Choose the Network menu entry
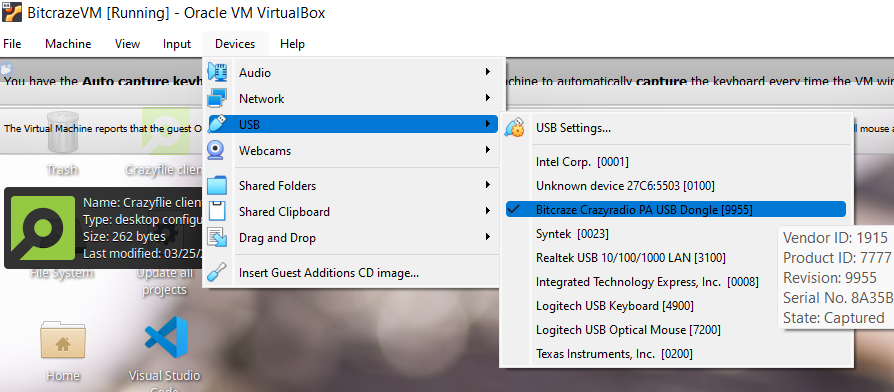This screenshot has width=894, height=392. click(x=353, y=99)
